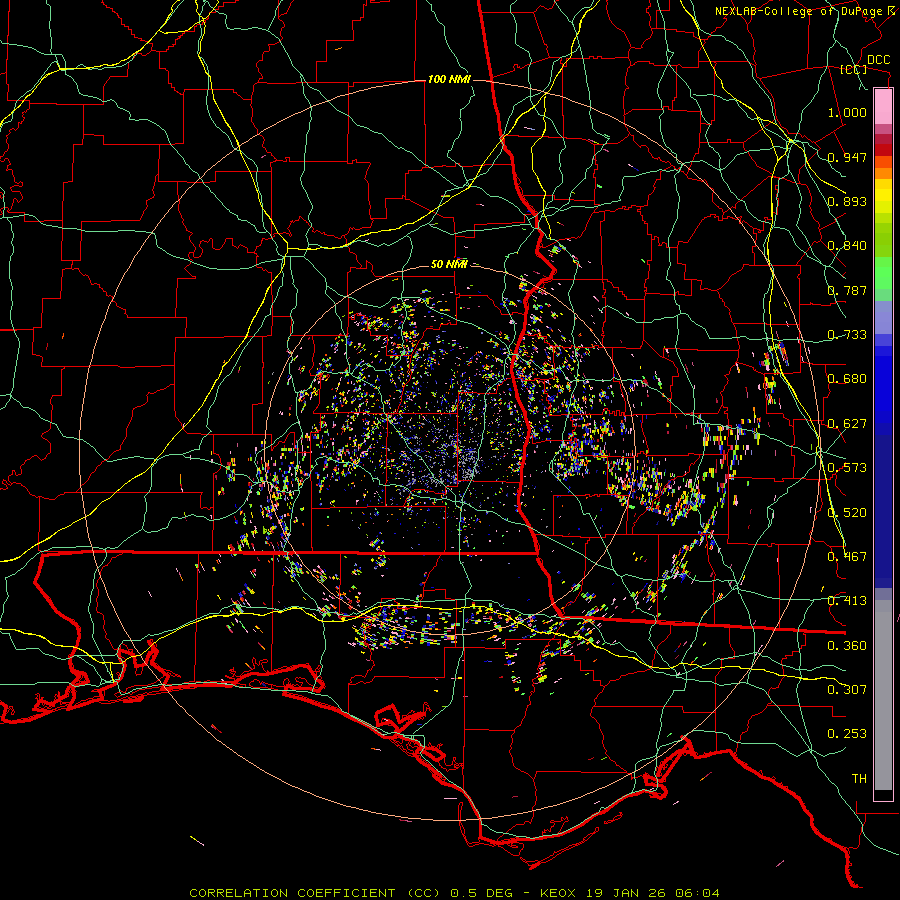The height and width of the screenshot is (900, 900).
Task: Click the 0.840 scale value
Action: pos(847,246)
